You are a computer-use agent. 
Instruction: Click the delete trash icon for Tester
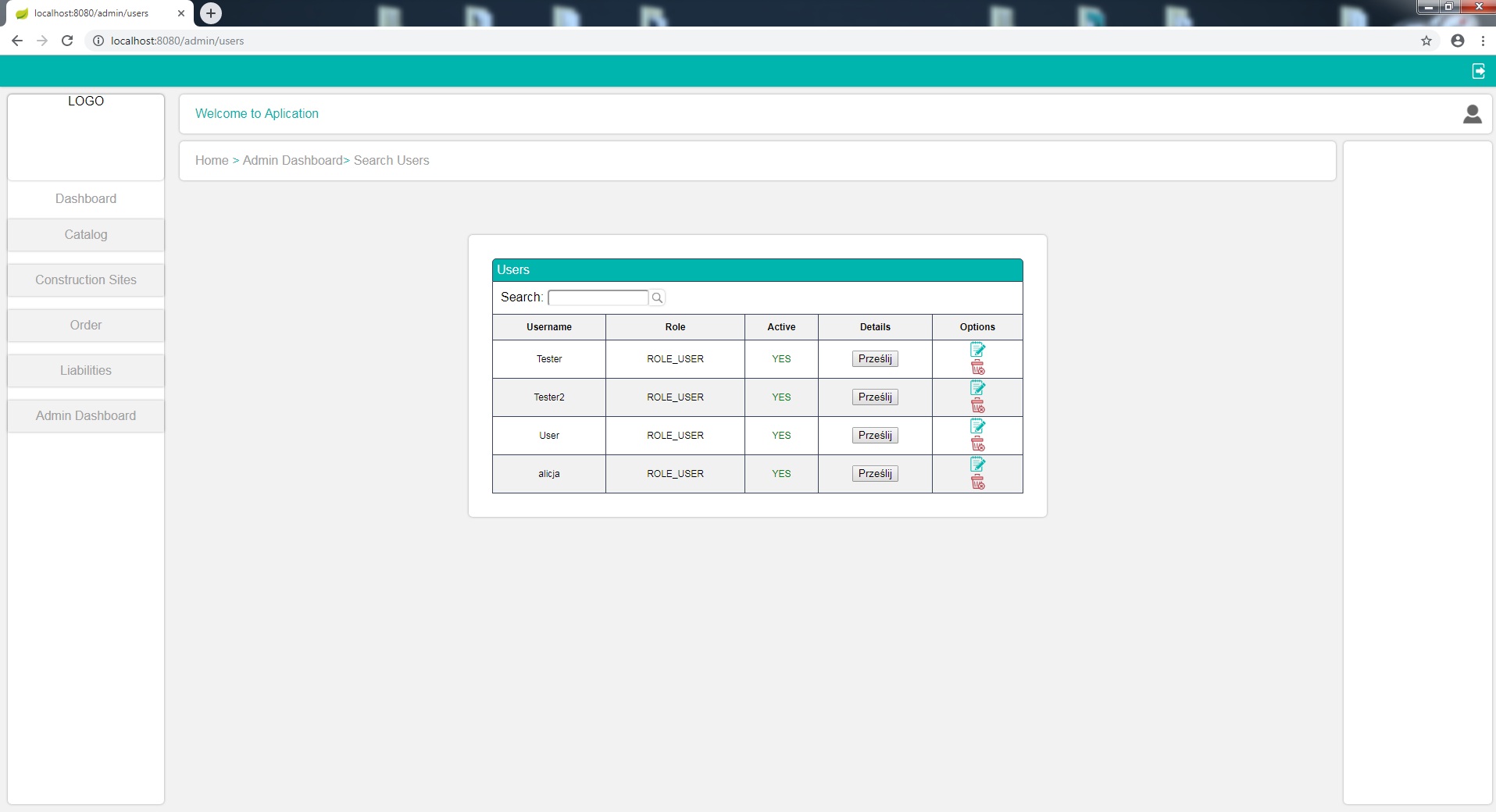point(977,368)
